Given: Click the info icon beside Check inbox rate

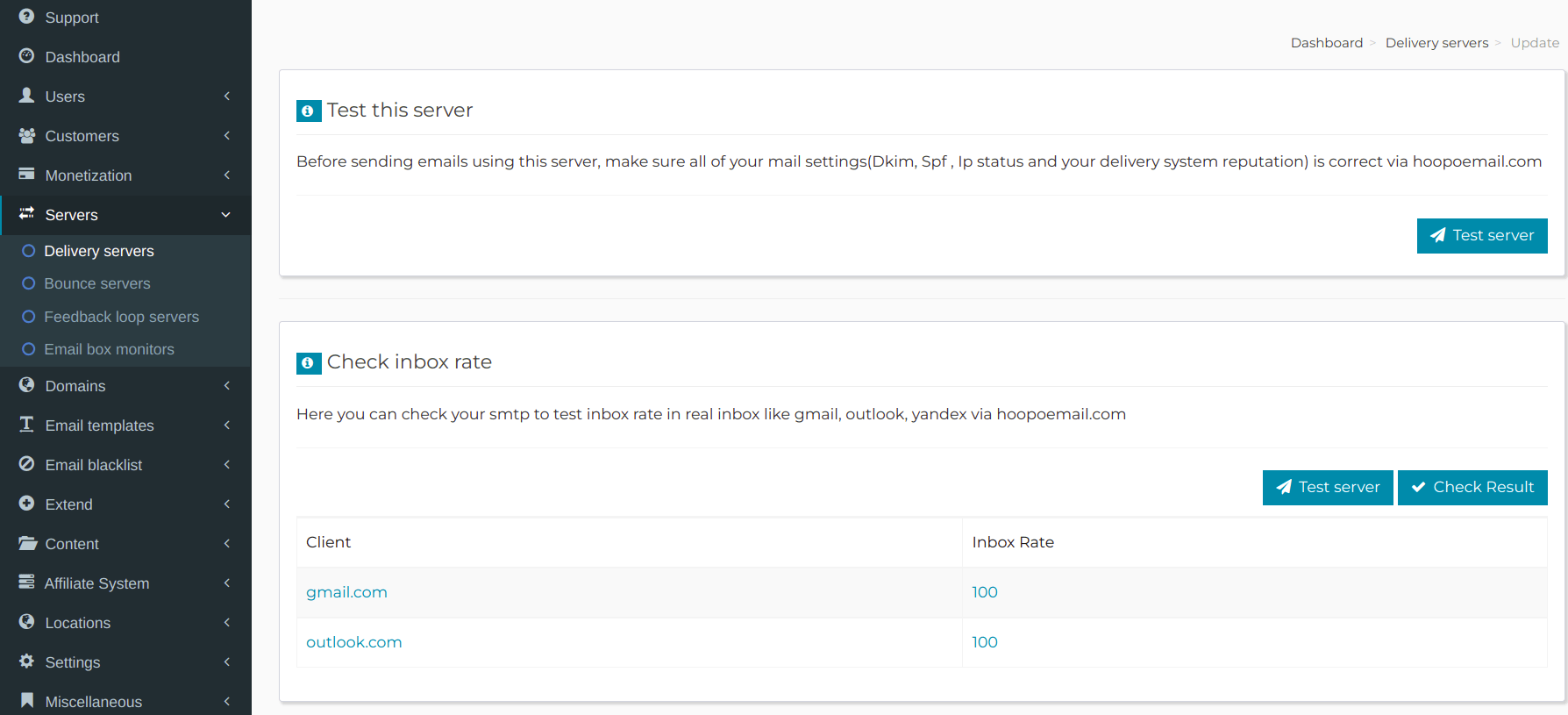Looking at the screenshot, I should point(309,362).
